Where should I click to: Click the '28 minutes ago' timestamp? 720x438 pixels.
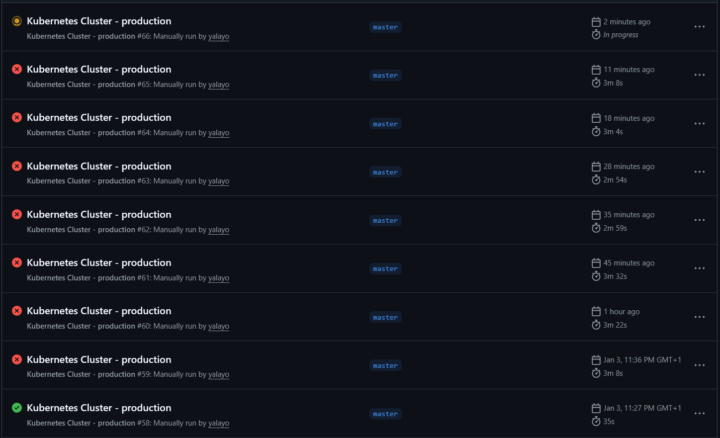(629, 166)
